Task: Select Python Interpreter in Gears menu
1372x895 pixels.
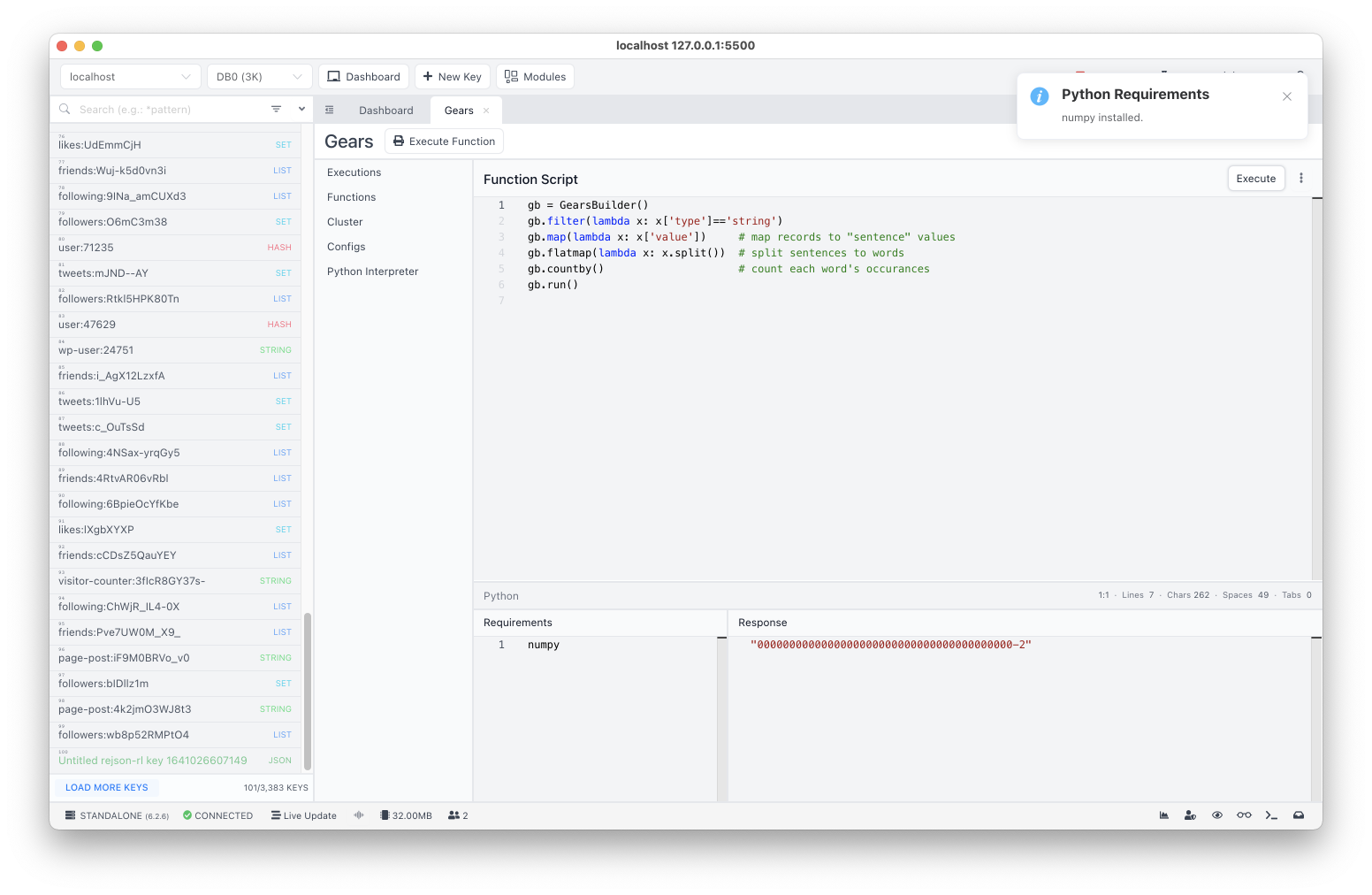Action: click(373, 272)
